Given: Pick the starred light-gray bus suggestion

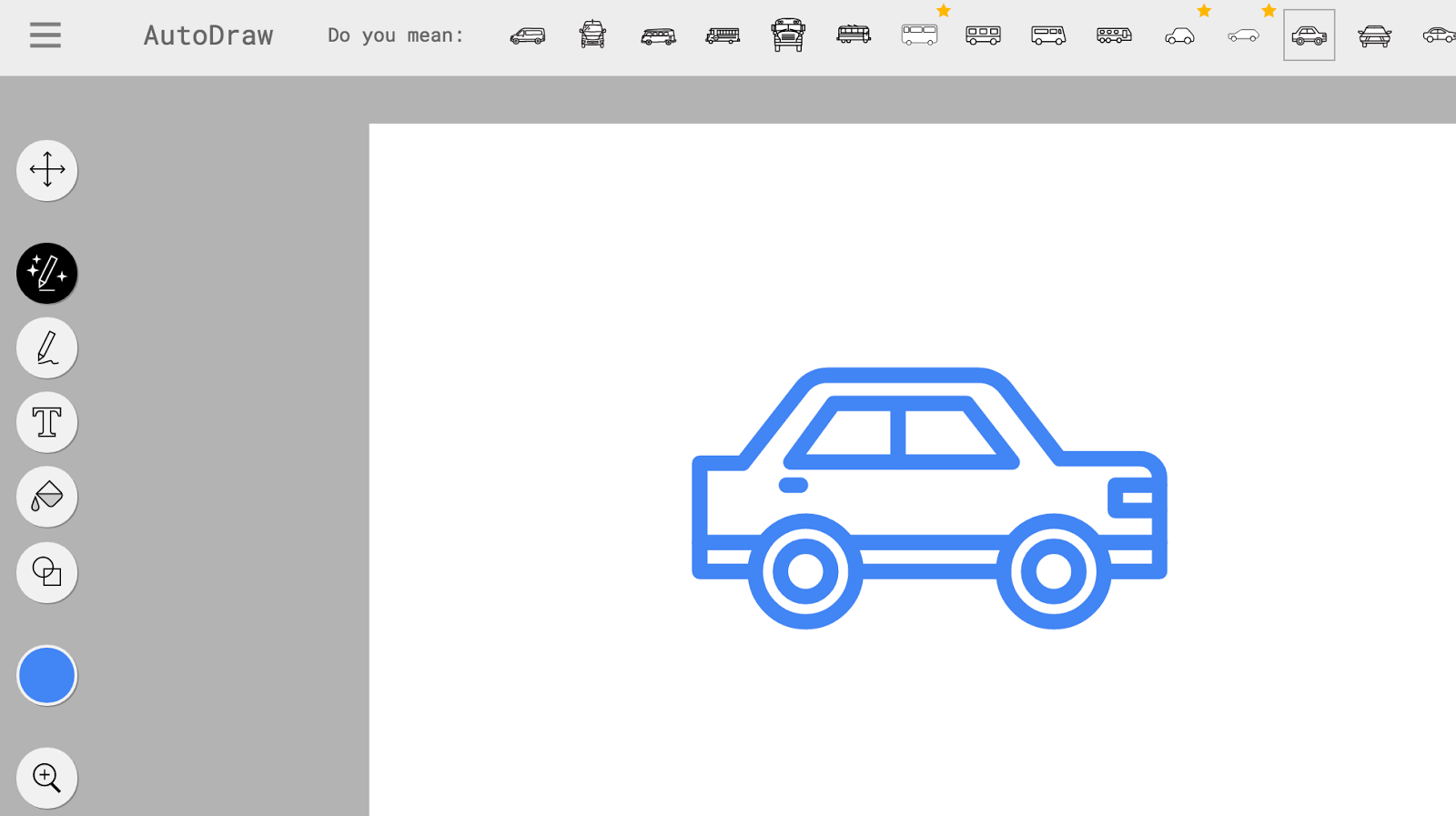Looking at the screenshot, I should pyautogui.click(x=919, y=35).
